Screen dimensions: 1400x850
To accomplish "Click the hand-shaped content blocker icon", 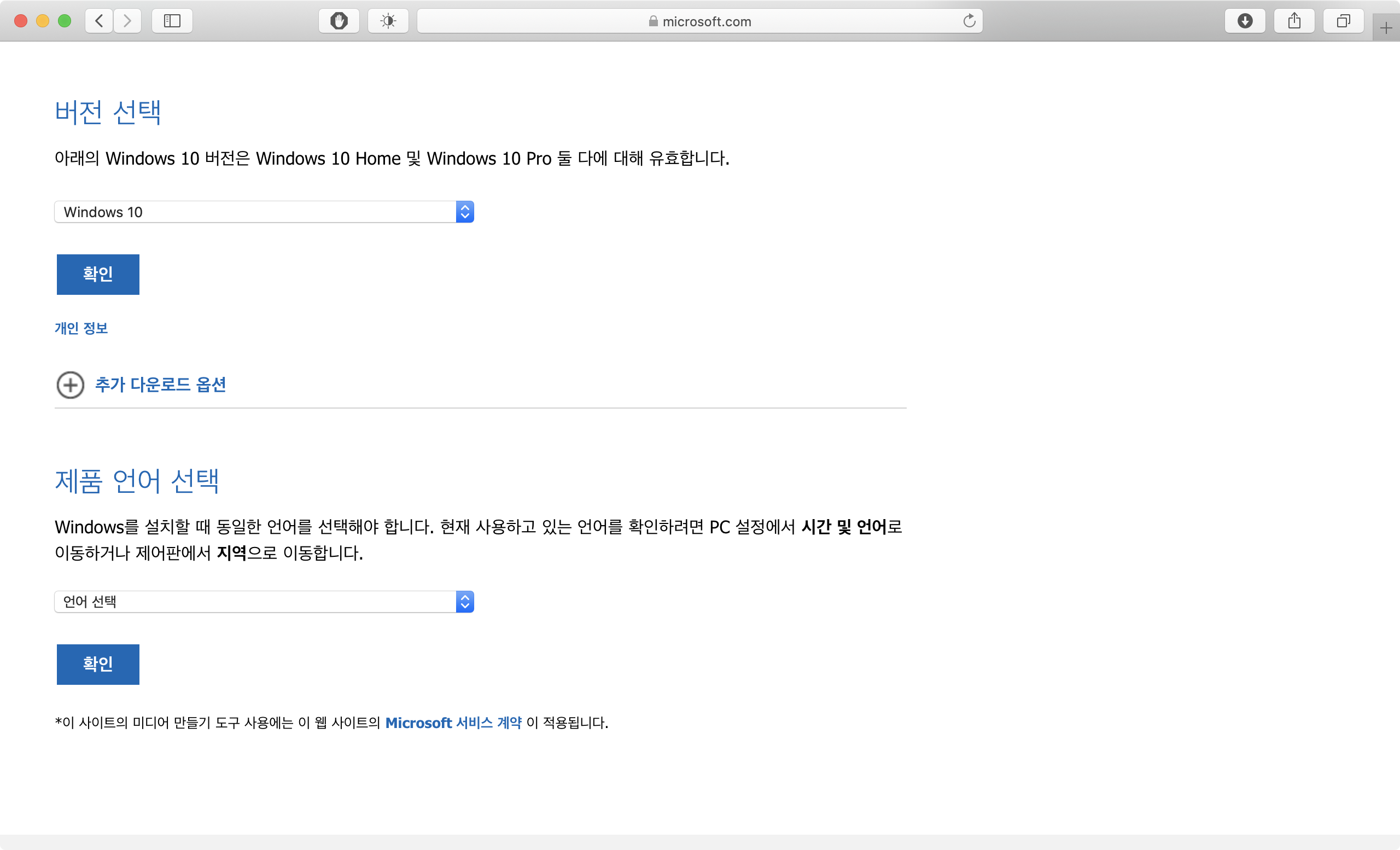I will point(339,21).
